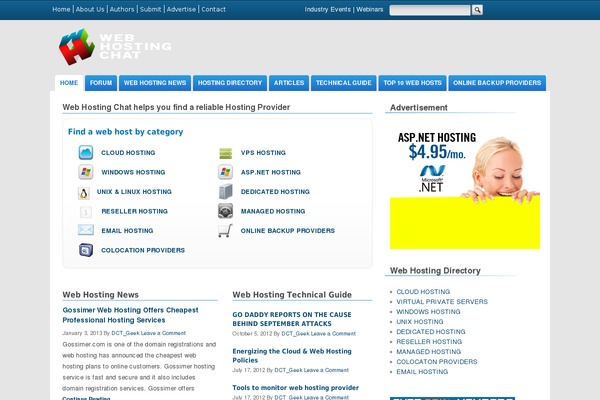Open the Online Backup Providers tab
The height and width of the screenshot is (400, 600).
pyautogui.click(x=497, y=83)
